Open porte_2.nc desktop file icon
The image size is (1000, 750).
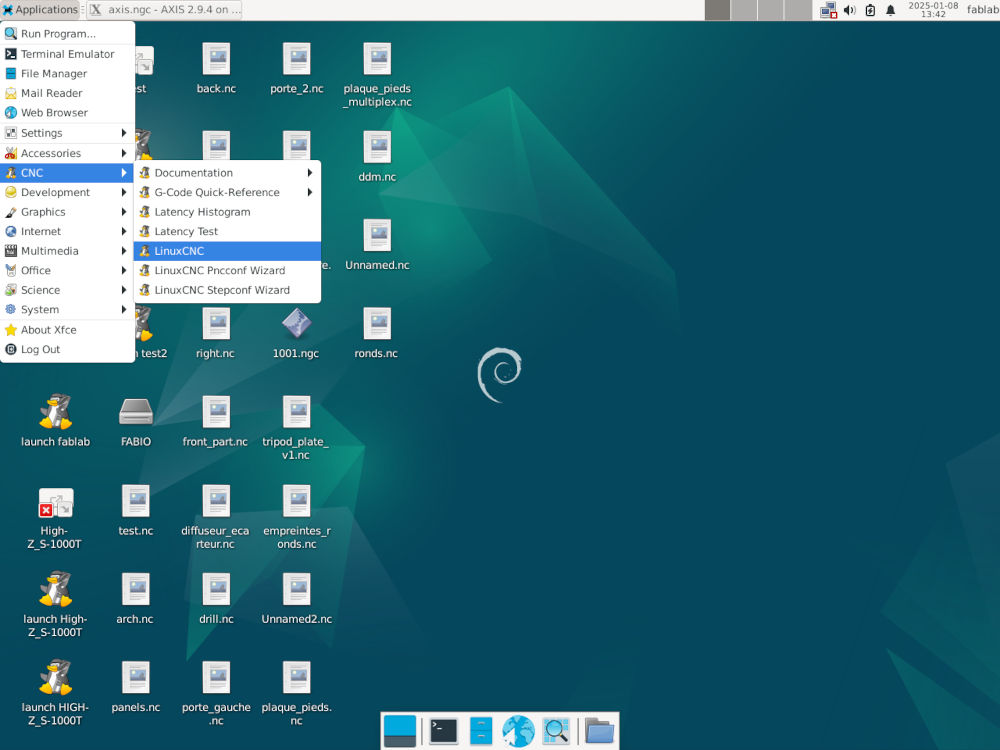pos(297,59)
